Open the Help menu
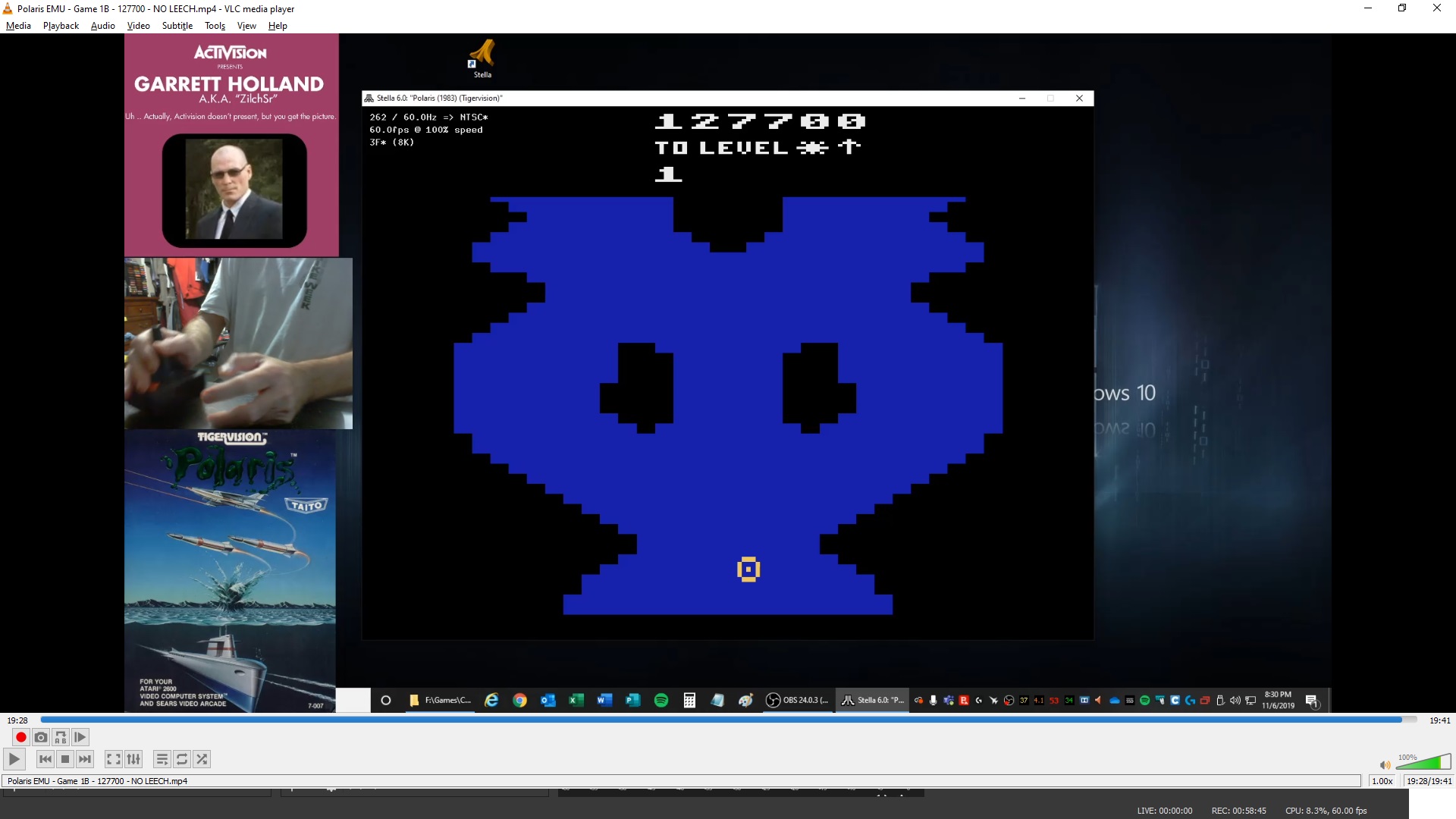This screenshot has height=819, width=1456. [278, 26]
